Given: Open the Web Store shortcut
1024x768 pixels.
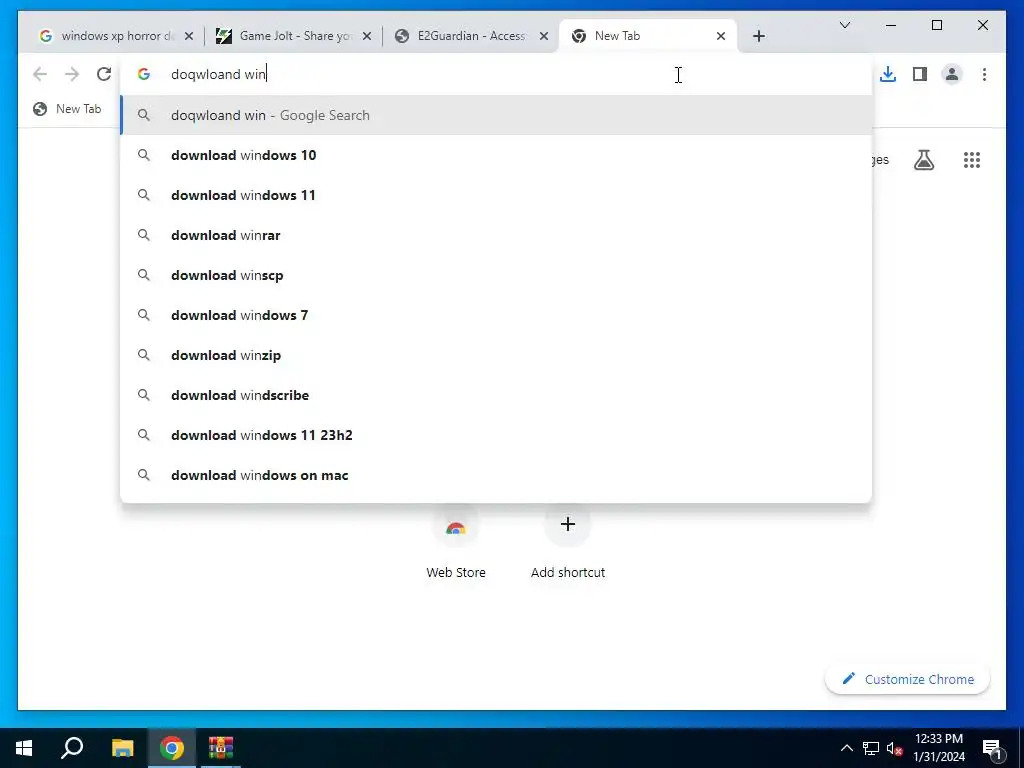Looking at the screenshot, I should pos(456,543).
